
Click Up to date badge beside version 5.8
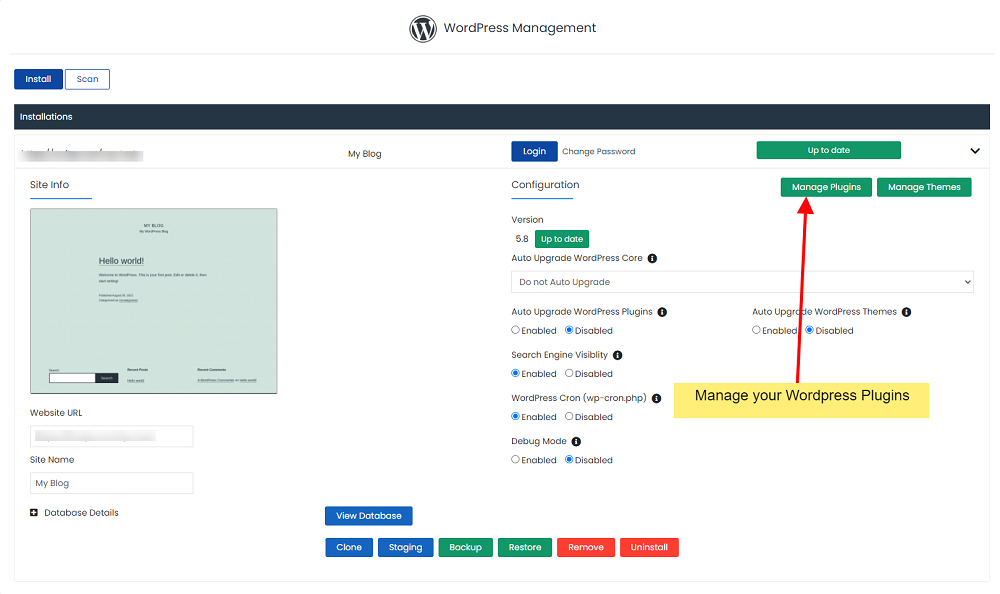(562, 239)
